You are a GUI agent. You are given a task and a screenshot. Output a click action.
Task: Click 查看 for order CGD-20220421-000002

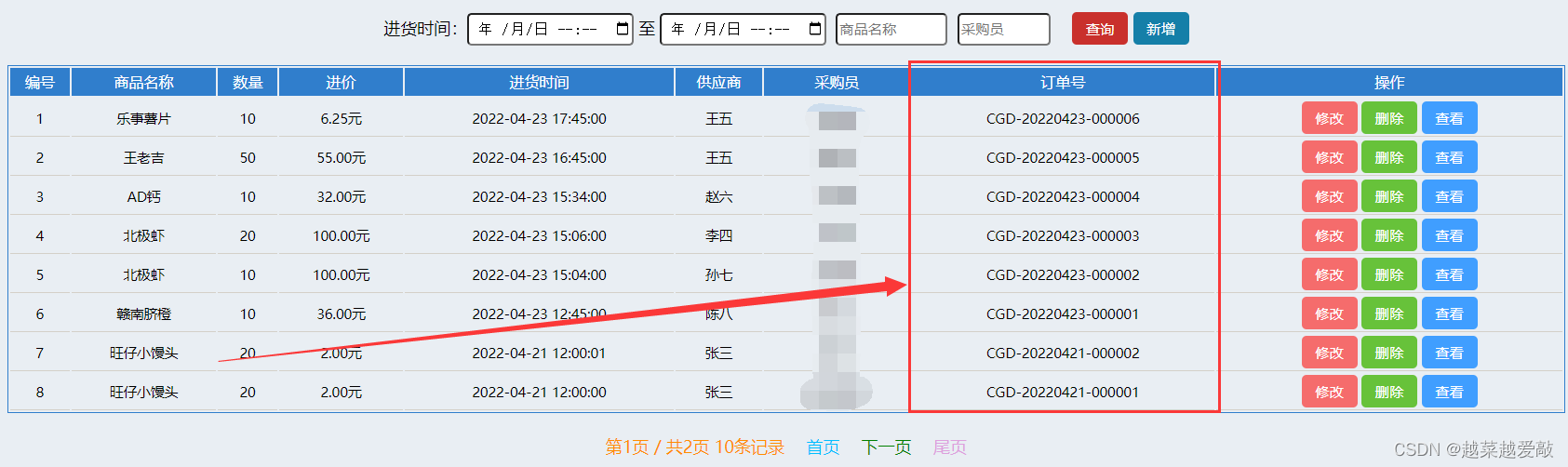[x=1449, y=353]
